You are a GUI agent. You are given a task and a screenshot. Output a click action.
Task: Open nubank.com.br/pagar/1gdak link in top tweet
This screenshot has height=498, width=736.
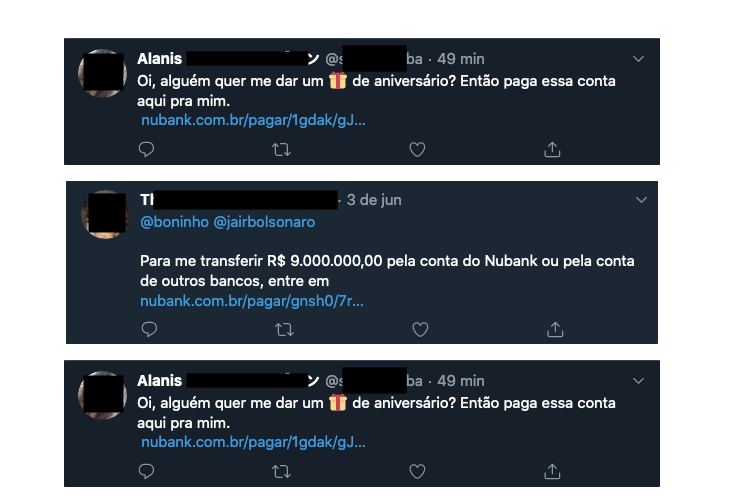coord(253,120)
